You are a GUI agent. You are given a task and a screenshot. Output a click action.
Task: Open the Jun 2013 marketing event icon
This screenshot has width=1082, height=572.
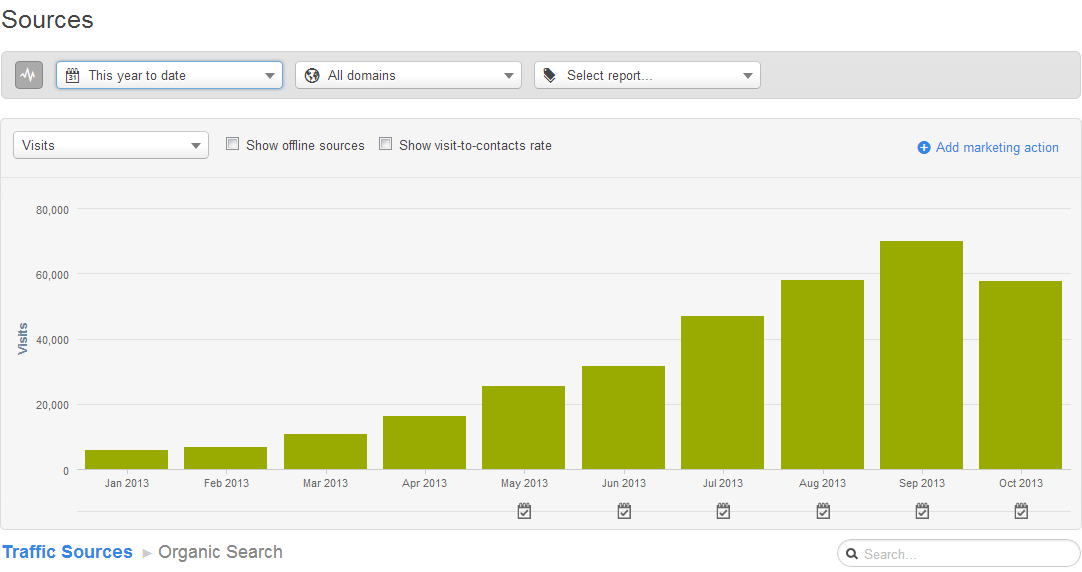pos(624,511)
